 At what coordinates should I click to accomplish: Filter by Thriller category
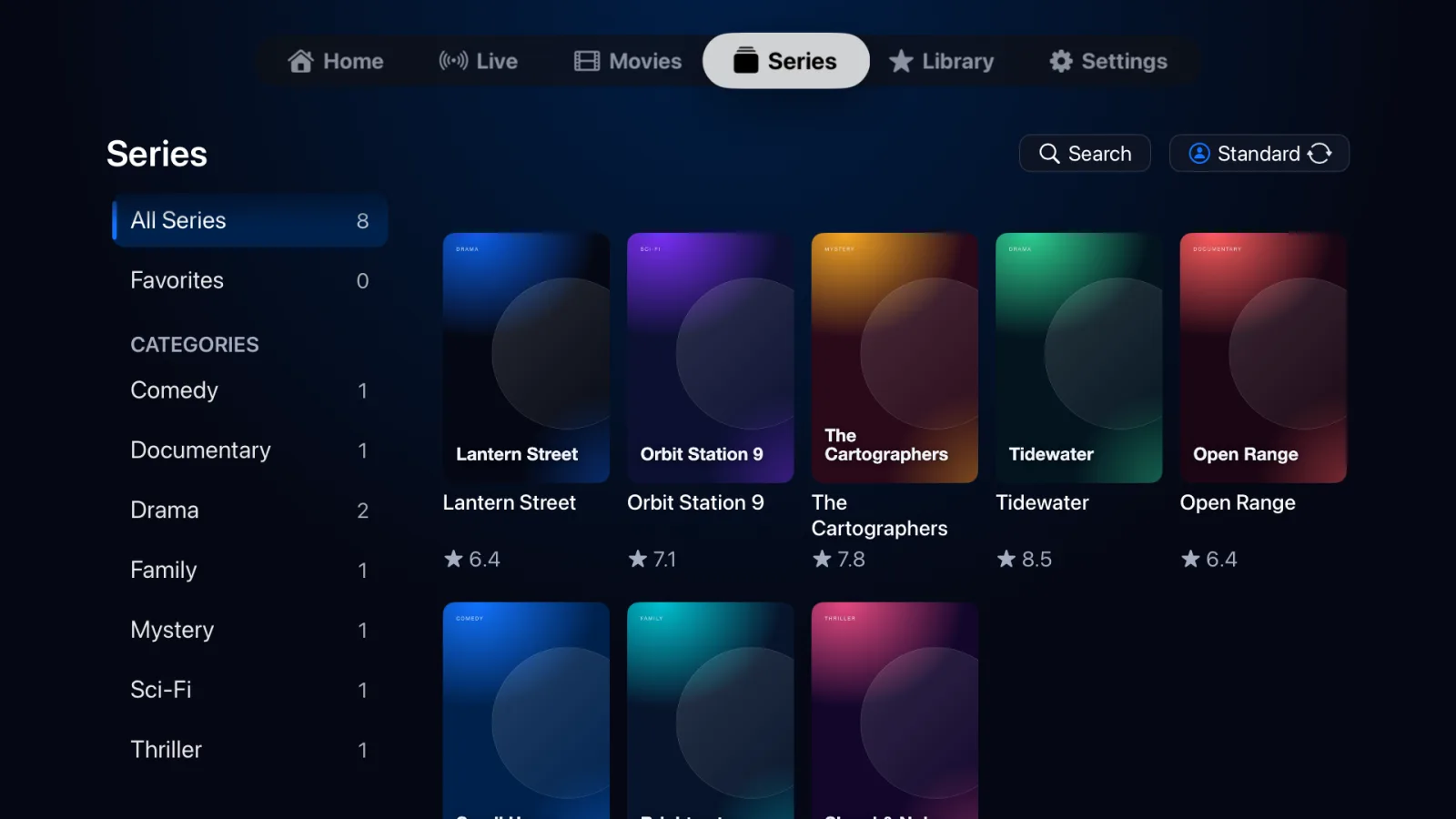click(x=250, y=750)
